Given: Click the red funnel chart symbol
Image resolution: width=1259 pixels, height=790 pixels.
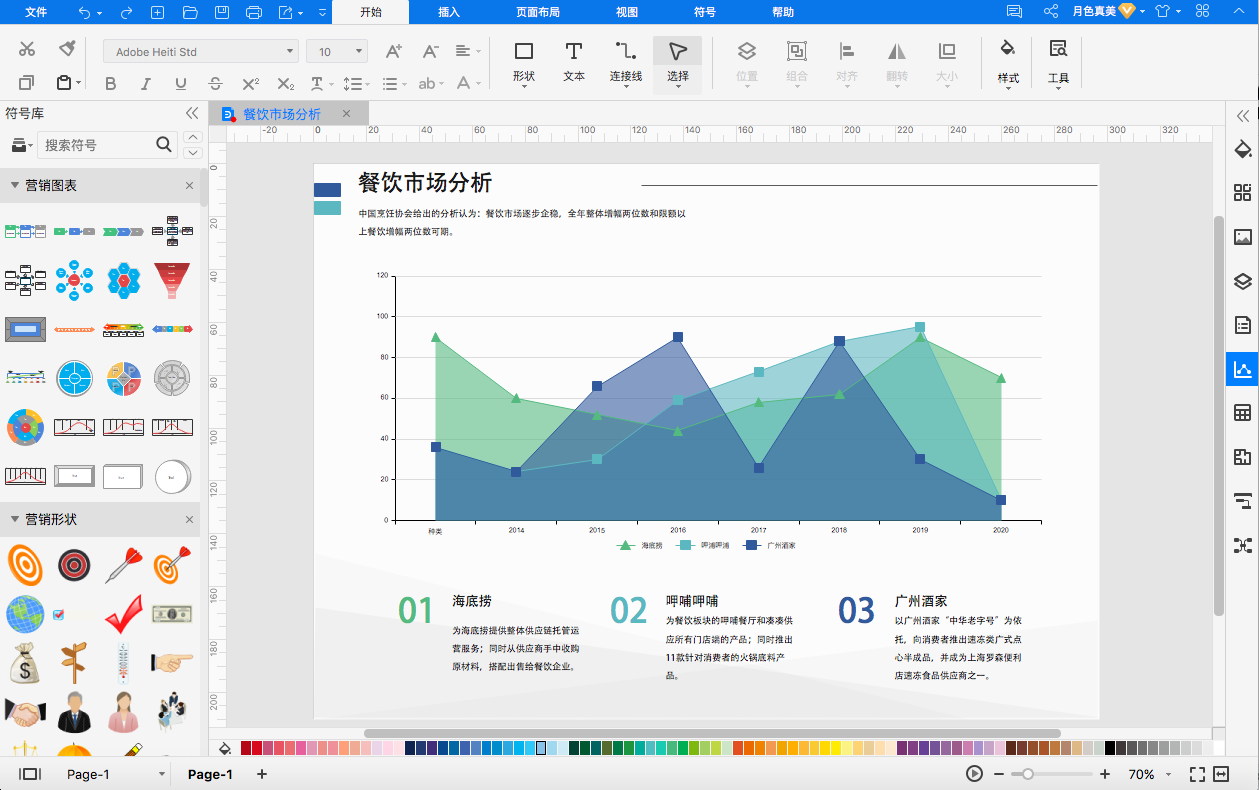Looking at the screenshot, I should pos(172,280).
